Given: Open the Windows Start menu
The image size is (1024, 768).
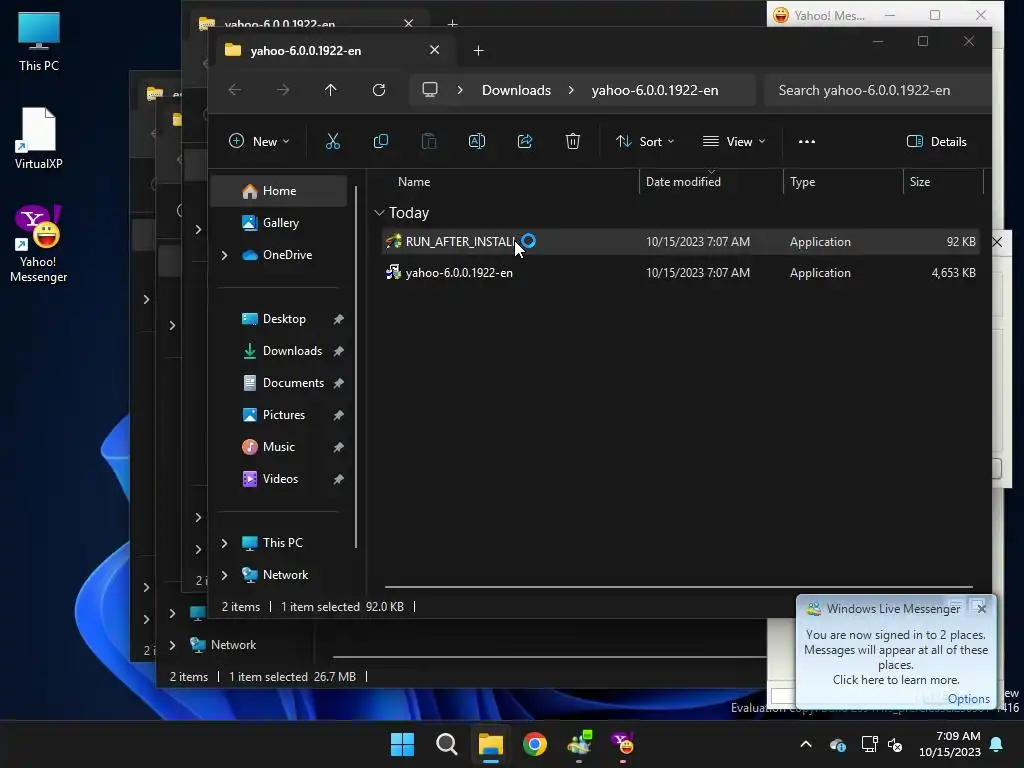Looking at the screenshot, I should [x=402, y=744].
